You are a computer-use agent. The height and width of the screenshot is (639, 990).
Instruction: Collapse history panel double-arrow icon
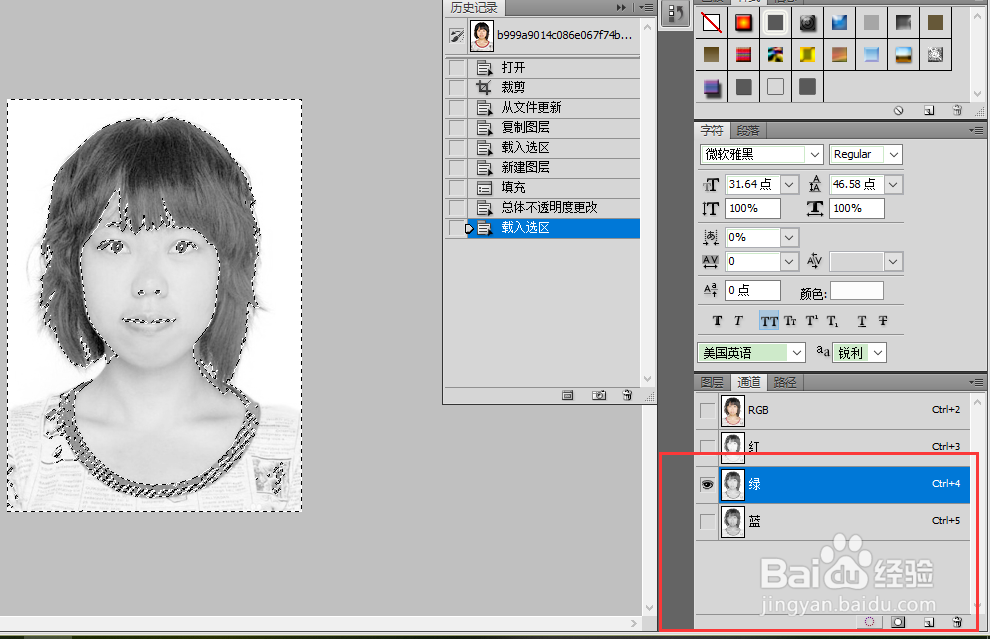tap(621, 8)
